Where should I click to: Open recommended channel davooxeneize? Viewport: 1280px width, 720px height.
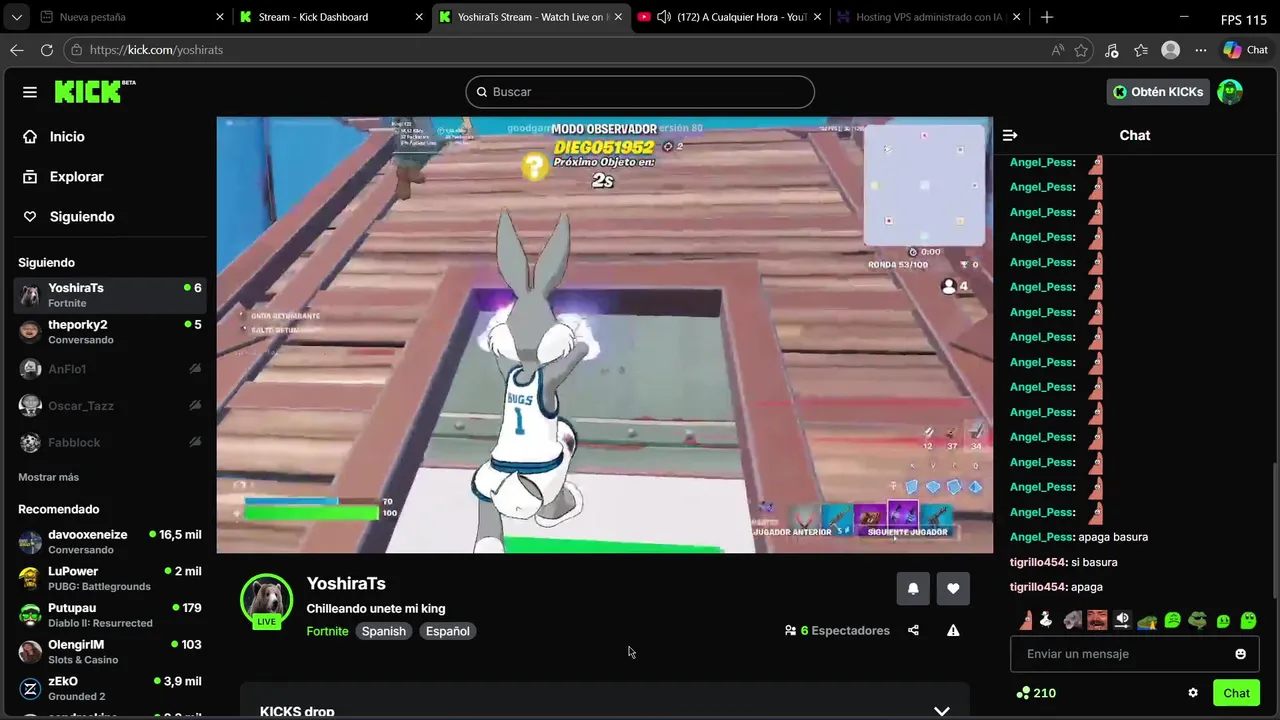110,542
